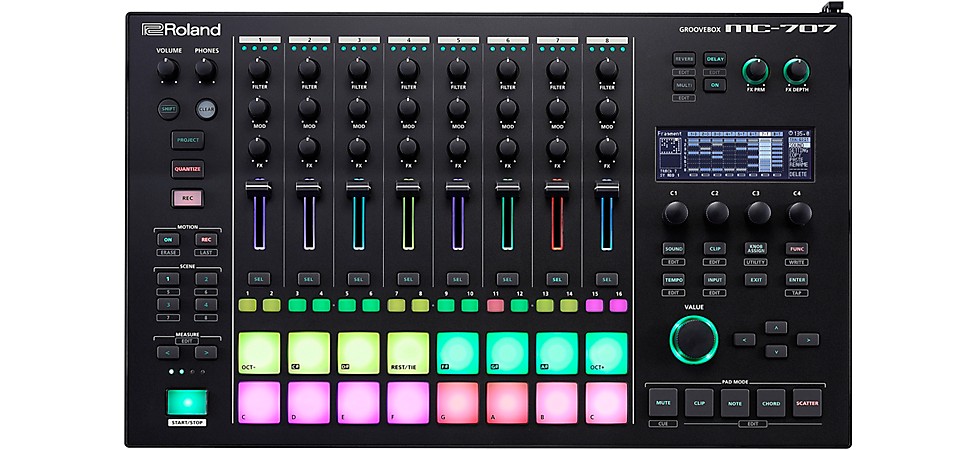Click the MEASURE left arrow button
976x450 pixels.
click(x=168, y=352)
